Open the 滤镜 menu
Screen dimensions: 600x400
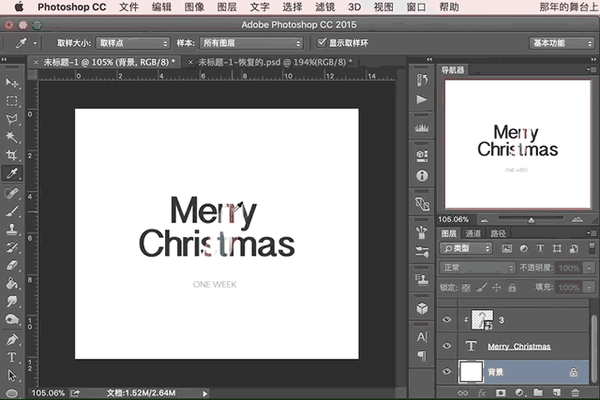(325, 7)
